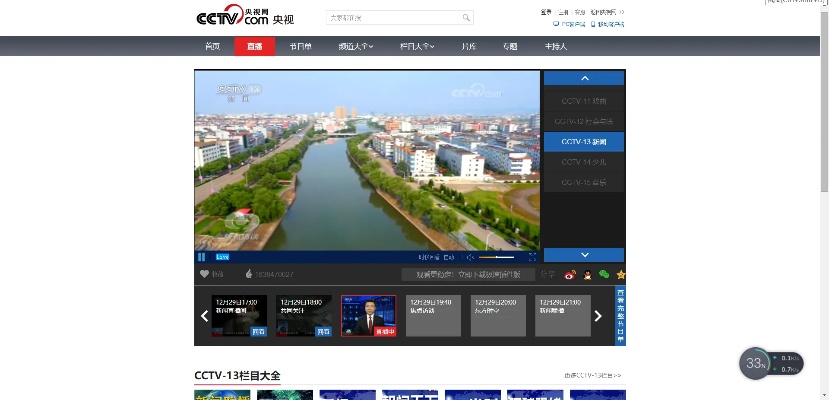Switch to the CCTV-11 channel
The width and height of the screenshot is (829, 400).
click(583, 101)
